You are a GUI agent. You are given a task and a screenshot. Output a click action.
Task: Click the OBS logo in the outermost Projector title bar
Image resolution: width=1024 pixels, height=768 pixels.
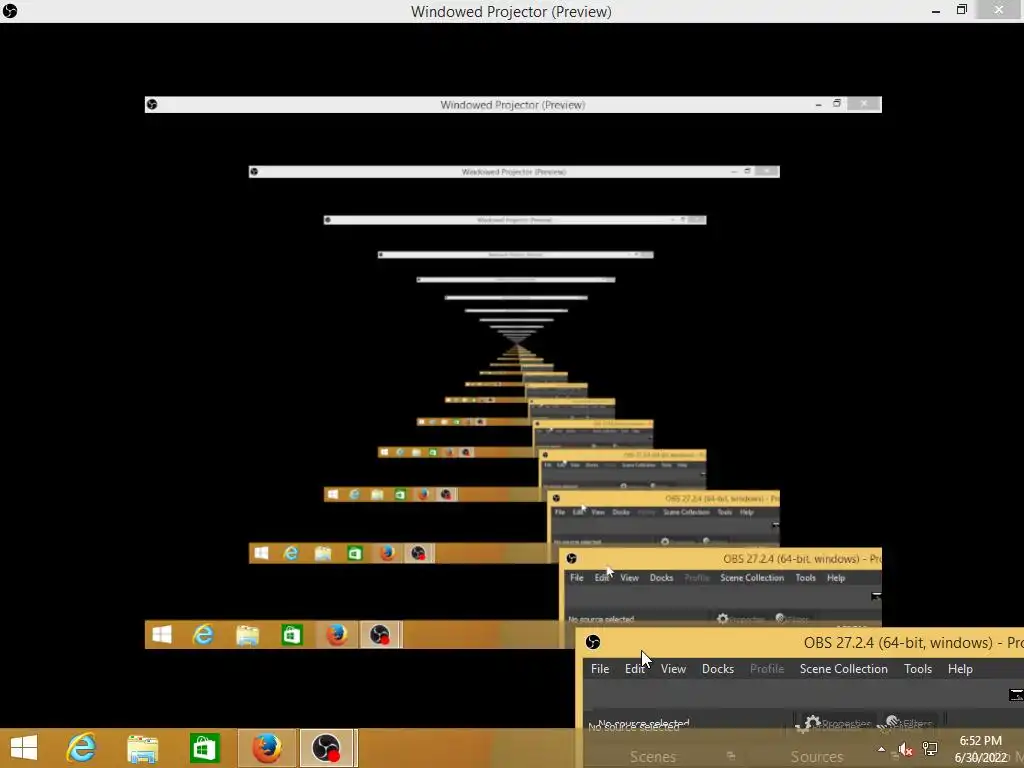(10, 11)
